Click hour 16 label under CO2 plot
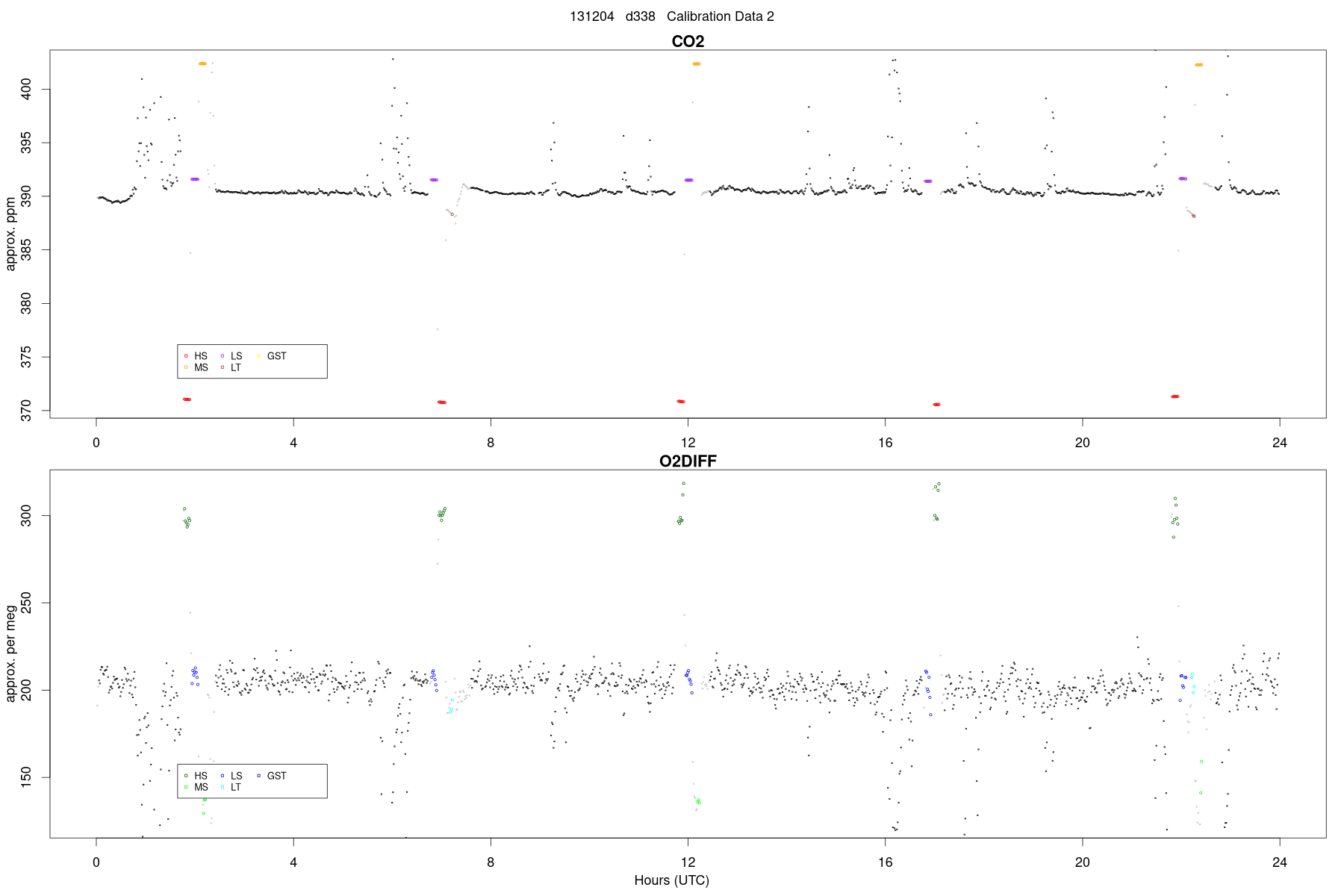Image resolution: width=1344 pixels, height=896 pixels. pyautogui.click(x=886, y=443)
